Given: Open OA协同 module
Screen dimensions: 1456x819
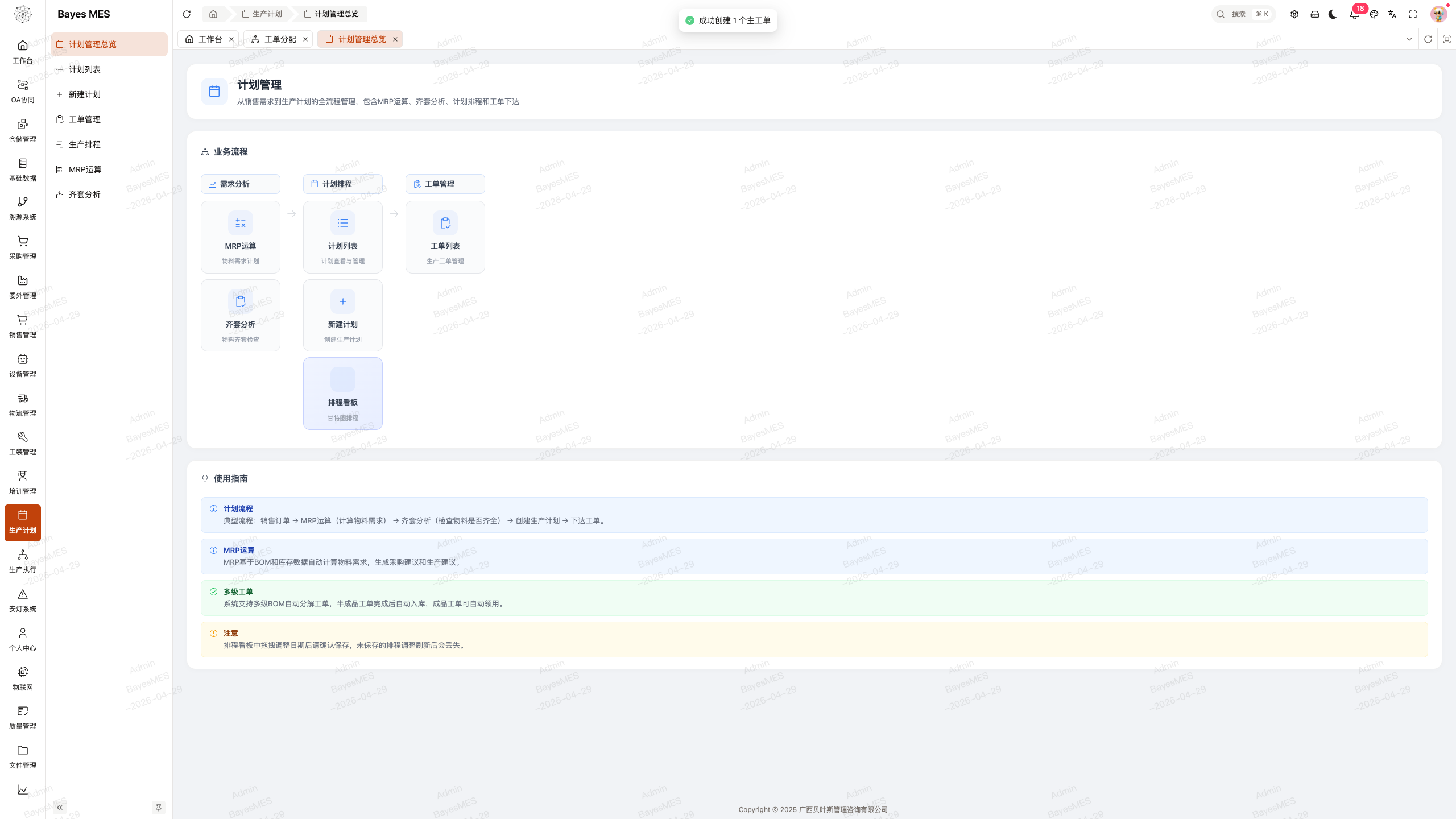Looking at the screenshot, I should pos(23,91).
